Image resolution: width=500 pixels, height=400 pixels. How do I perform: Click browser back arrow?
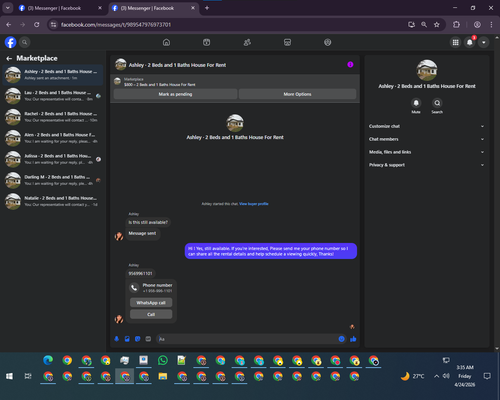point(9,25)
